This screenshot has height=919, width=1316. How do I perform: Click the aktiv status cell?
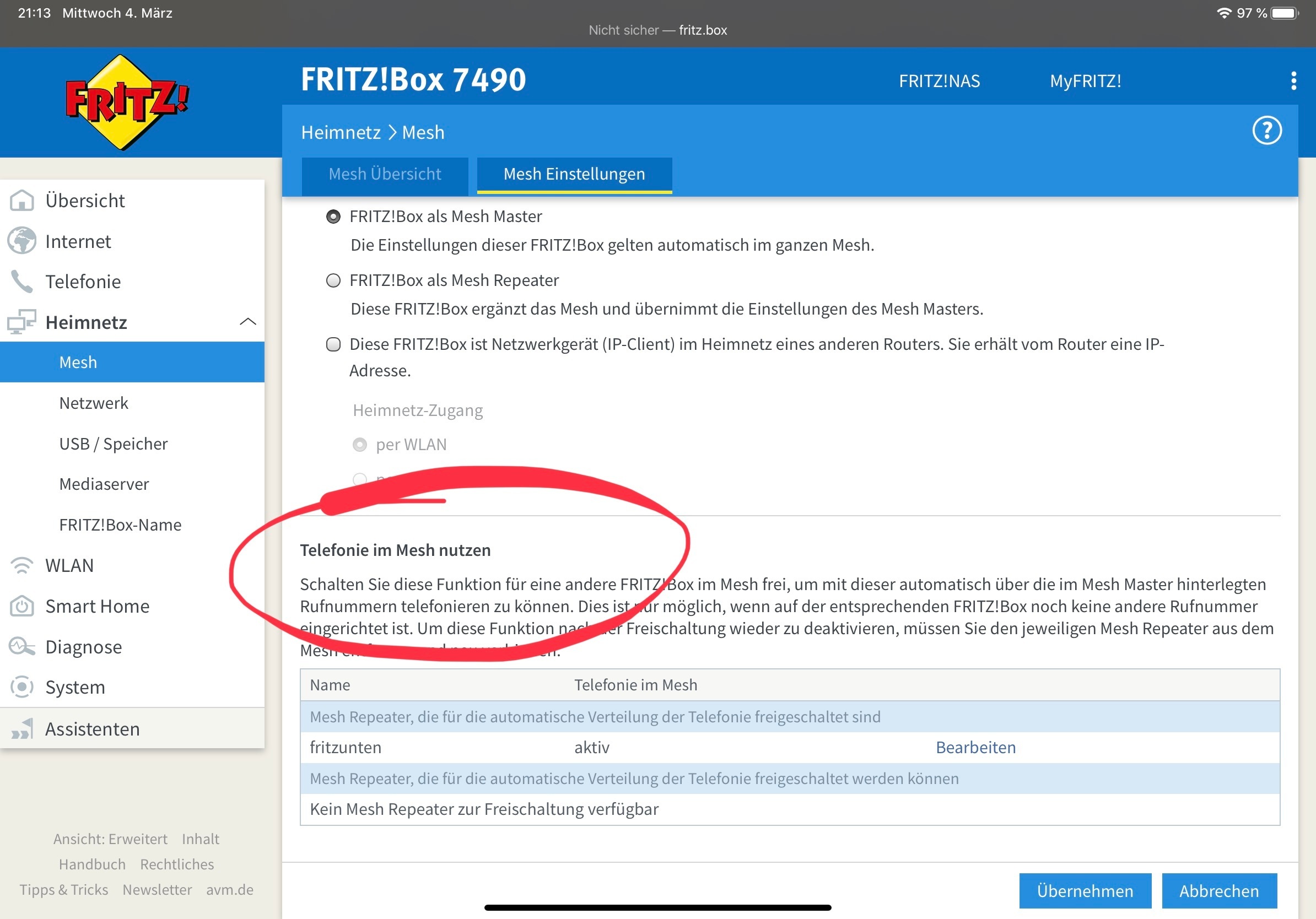[x=591, y=747]
